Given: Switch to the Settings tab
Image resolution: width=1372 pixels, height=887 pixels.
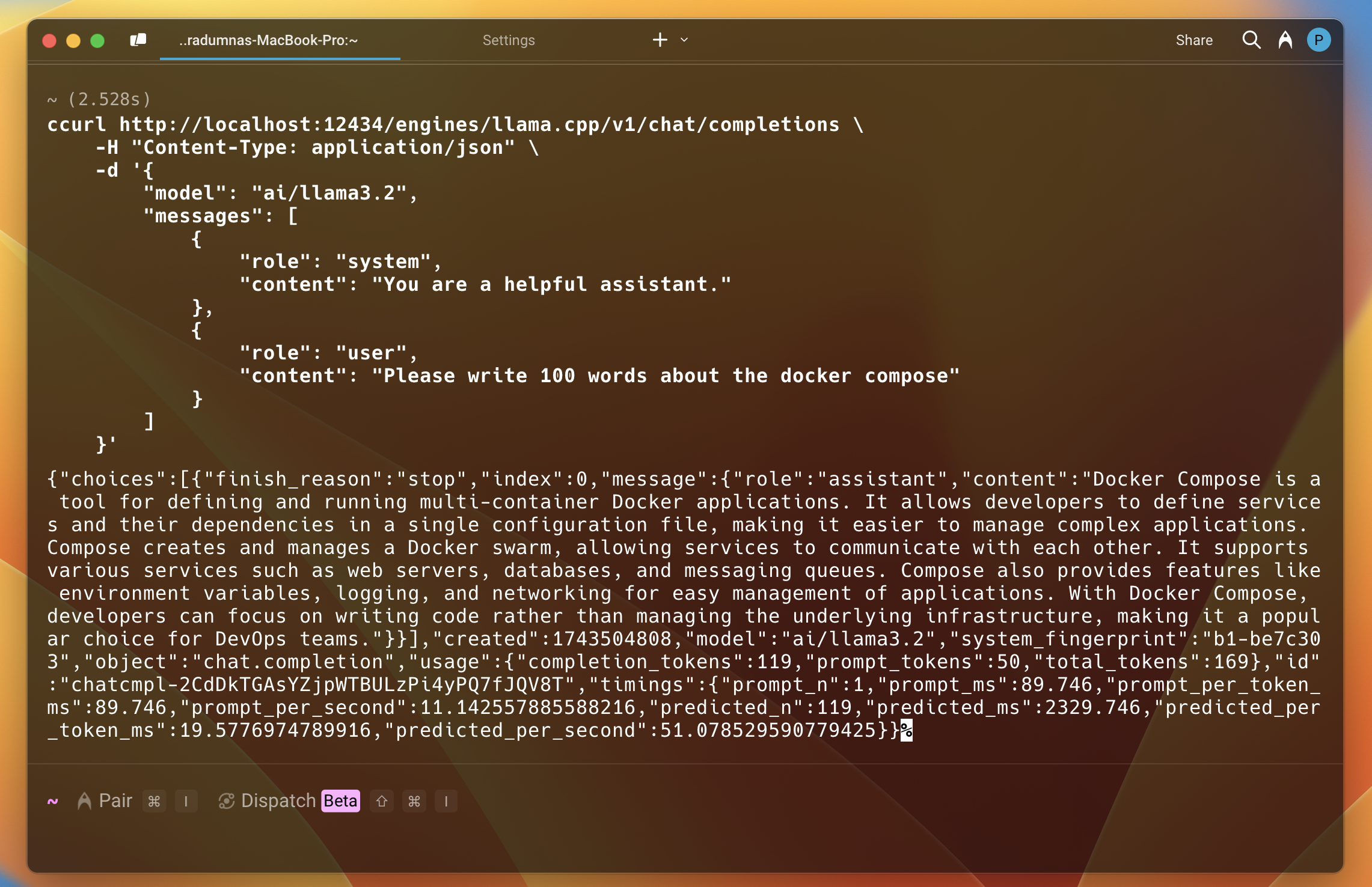Looking at the screenshot, I should click(x=509, y=40).
